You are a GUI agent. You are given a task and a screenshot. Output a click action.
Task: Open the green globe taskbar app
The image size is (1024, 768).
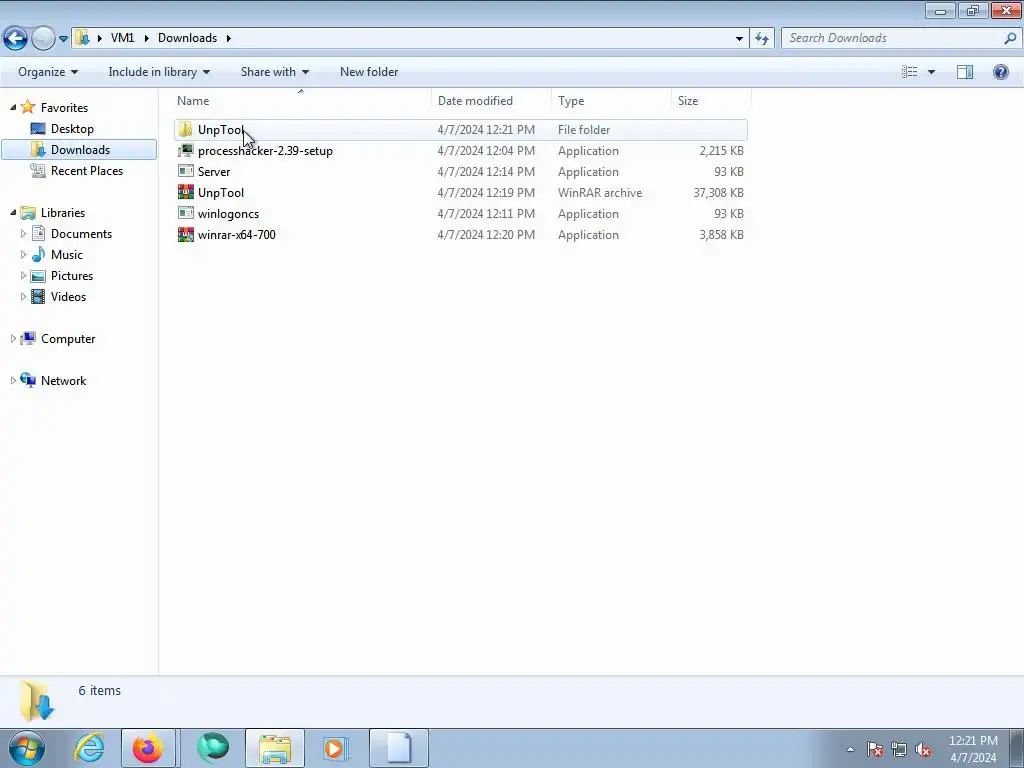point(214,748)
